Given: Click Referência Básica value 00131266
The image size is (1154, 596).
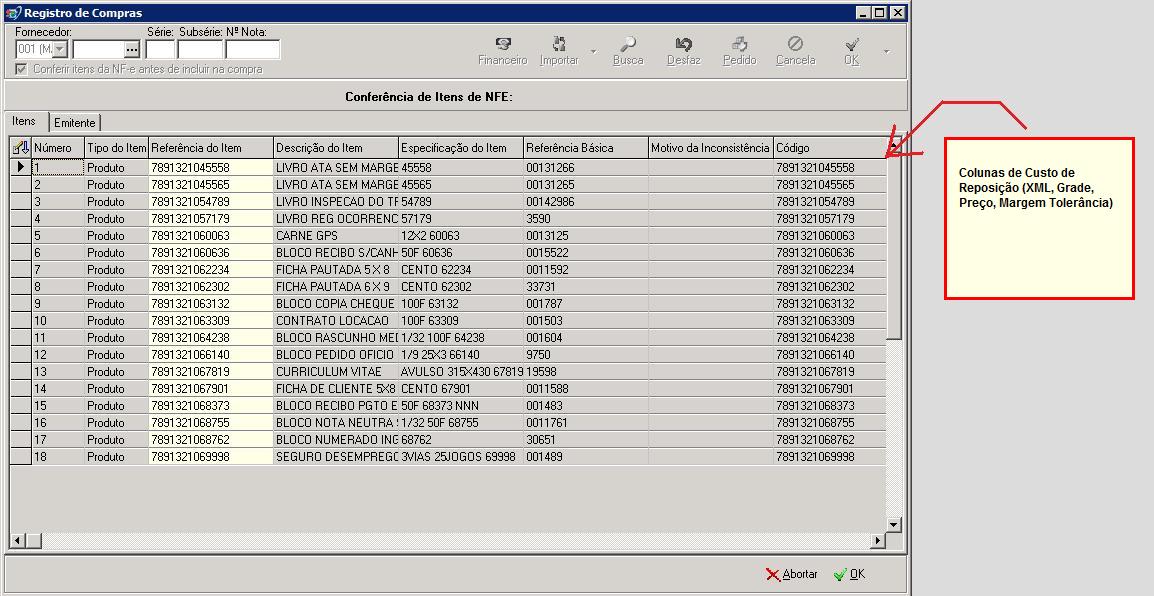Looking at the screenshot, I should pyautogui.click(x=586, y=168).
